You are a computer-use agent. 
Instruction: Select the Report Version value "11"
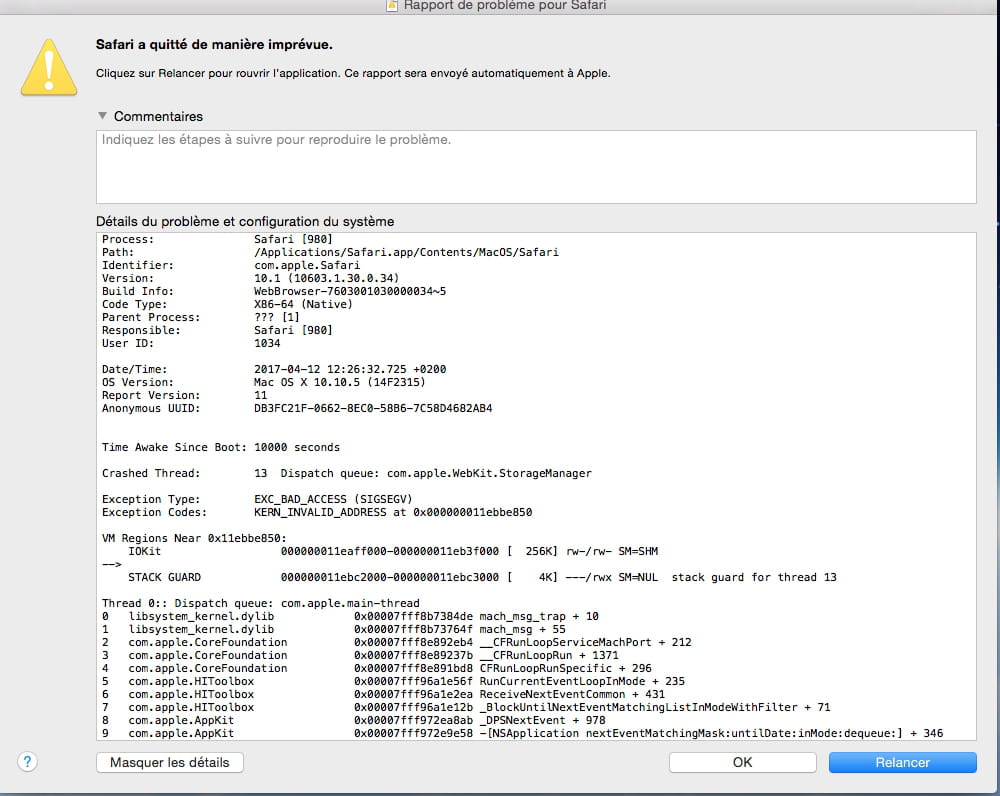point(260,395)
